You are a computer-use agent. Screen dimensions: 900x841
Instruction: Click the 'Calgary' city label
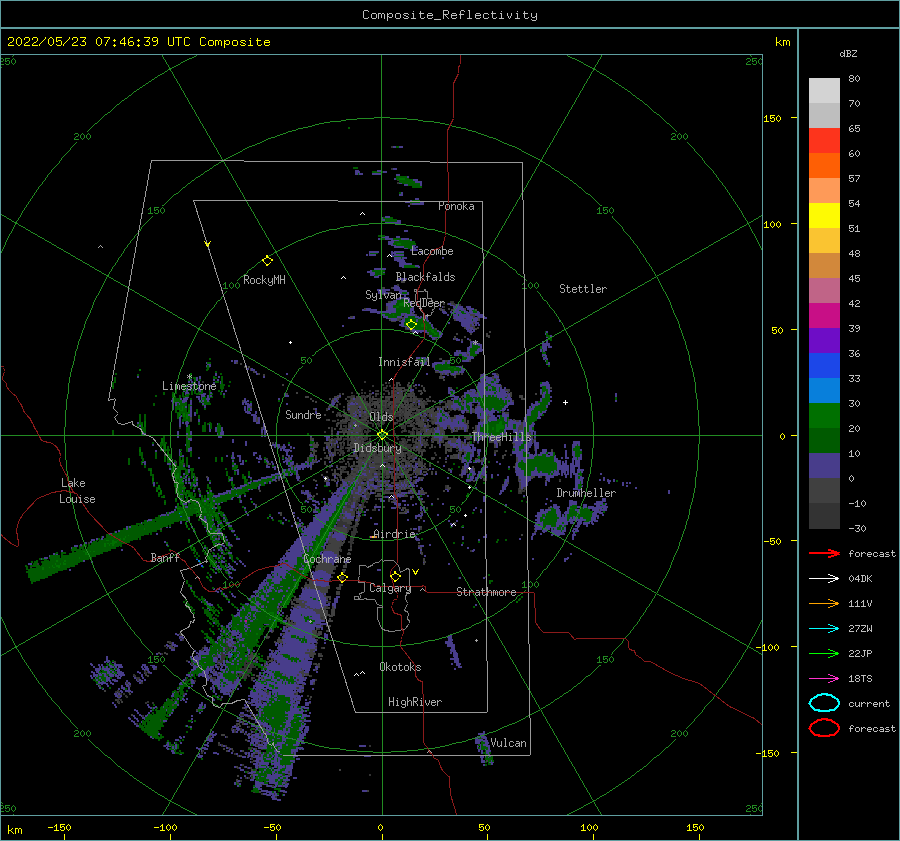[390, 588]
